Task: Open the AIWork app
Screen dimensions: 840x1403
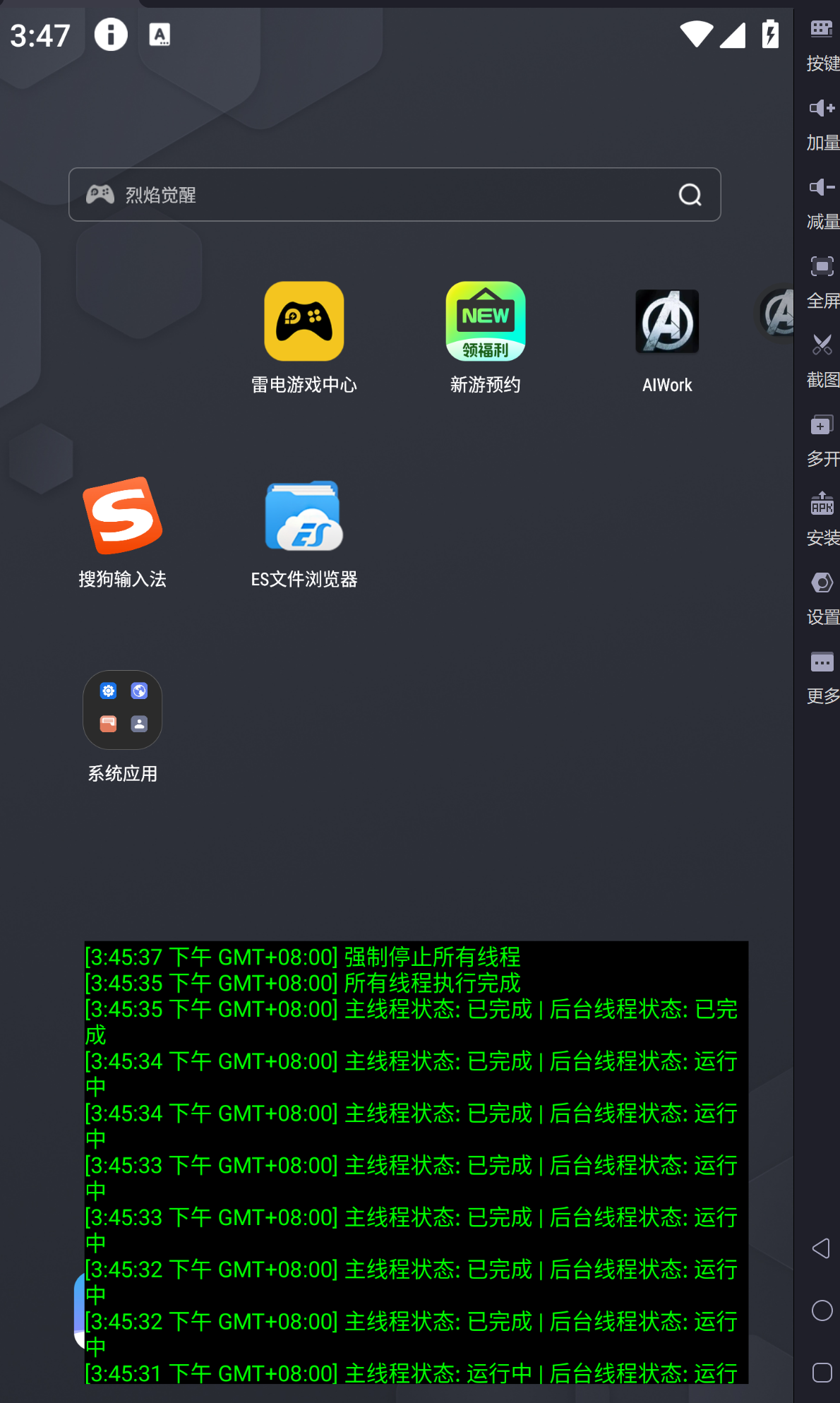Action: click(x=666, y=322)
